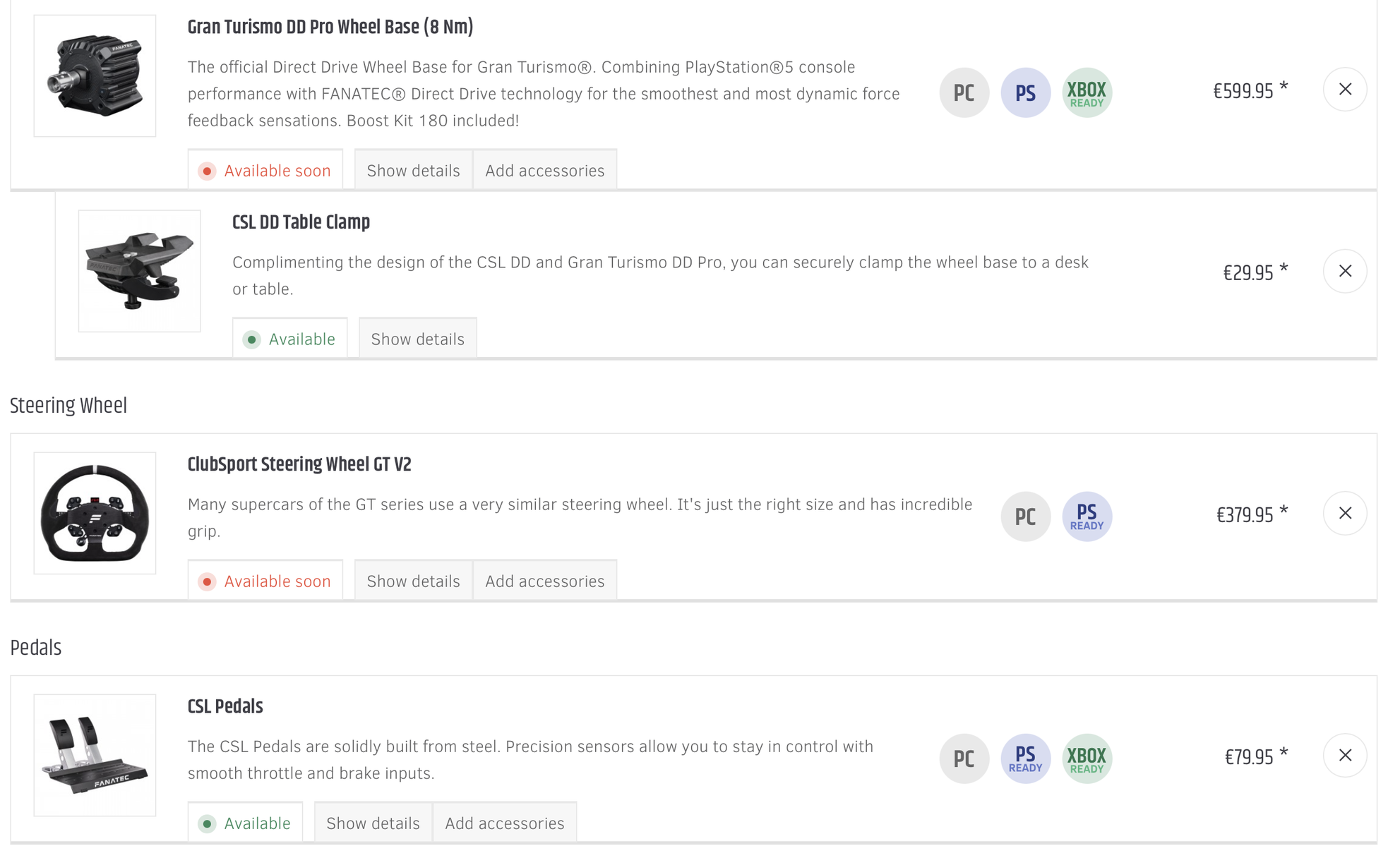Click ClubSport Steering Wheel GT V2 title
This screenshot has width=1400, height=858.
(299, 464)
